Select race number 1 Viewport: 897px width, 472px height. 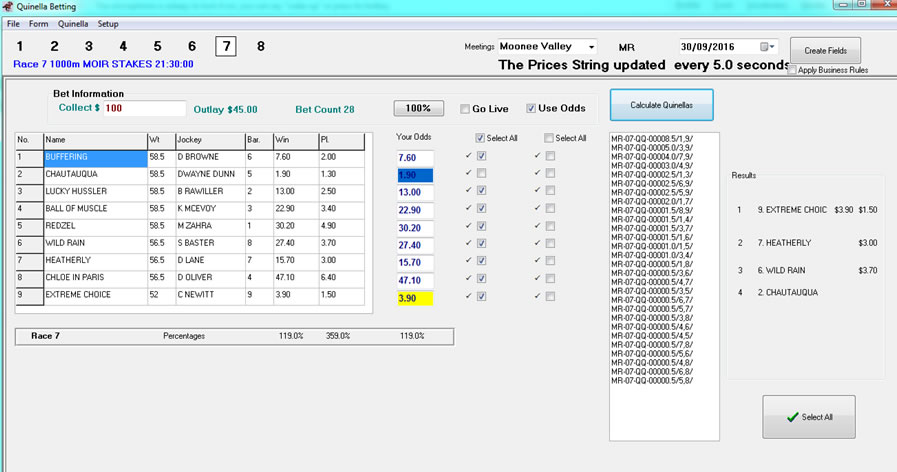(19, 46)
